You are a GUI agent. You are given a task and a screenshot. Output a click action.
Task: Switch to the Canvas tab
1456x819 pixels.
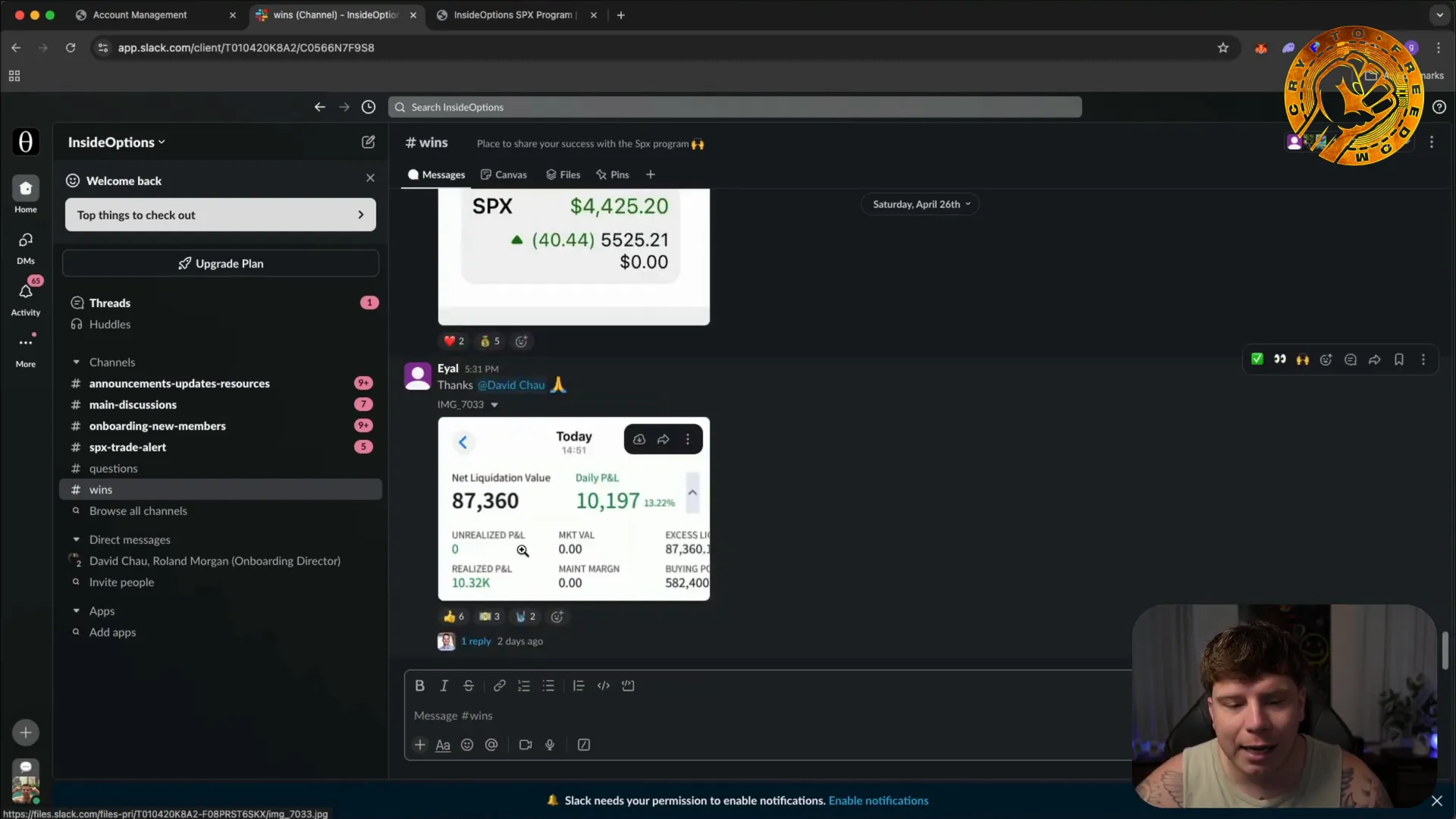(504, 174)
